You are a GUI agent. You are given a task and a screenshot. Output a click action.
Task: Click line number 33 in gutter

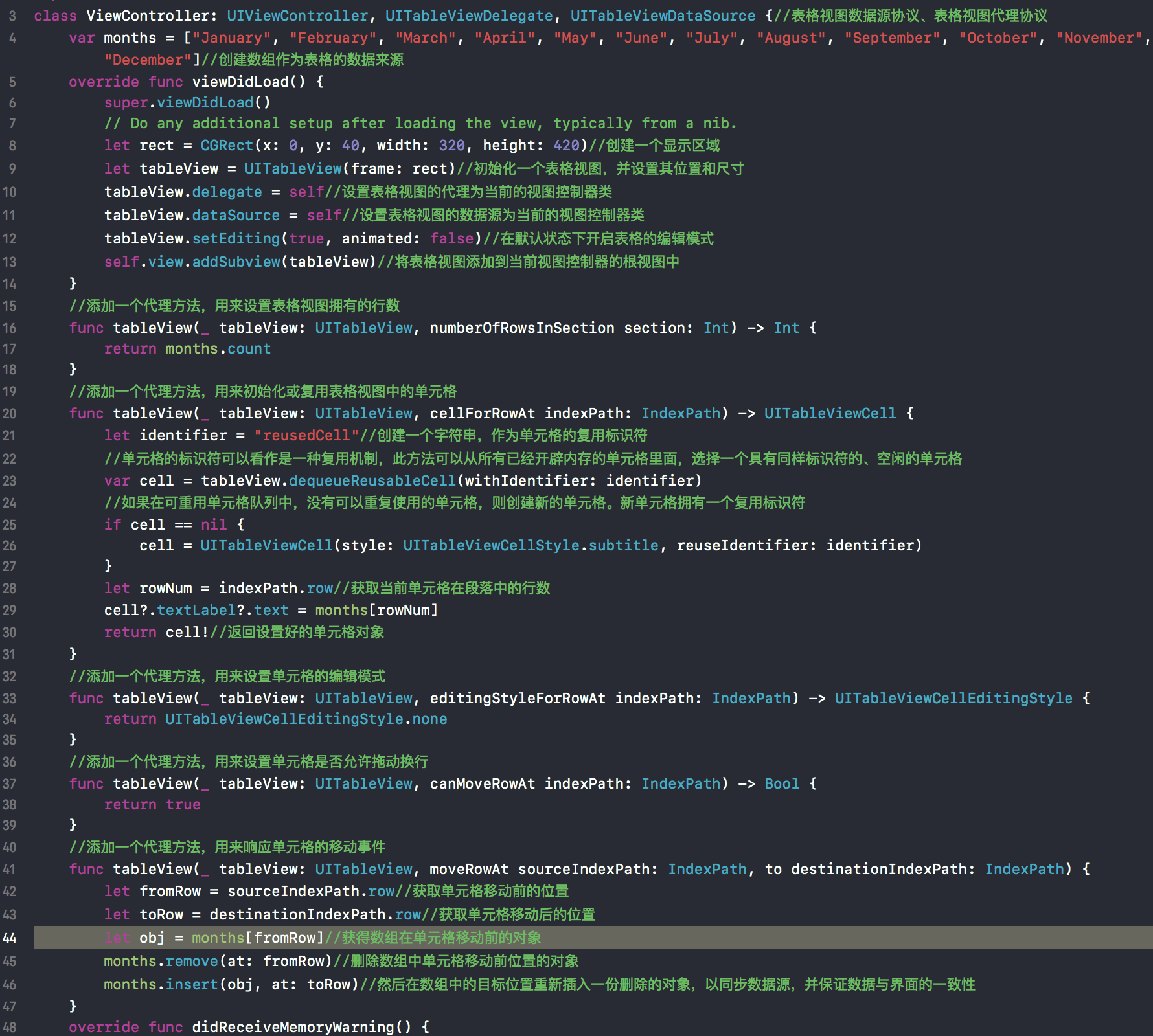(10, 699)
